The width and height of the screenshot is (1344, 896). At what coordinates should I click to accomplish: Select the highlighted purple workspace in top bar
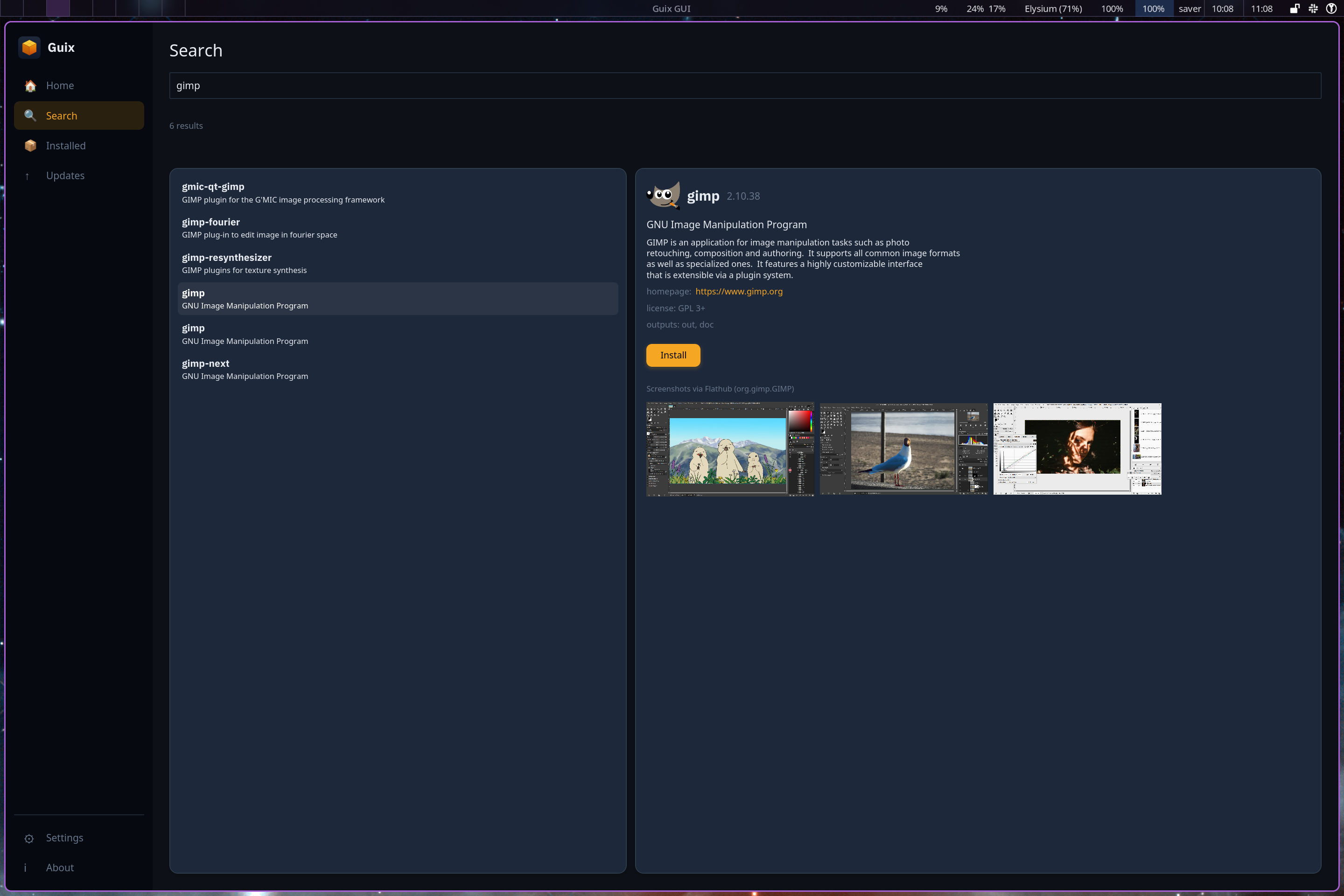point(58,8)
